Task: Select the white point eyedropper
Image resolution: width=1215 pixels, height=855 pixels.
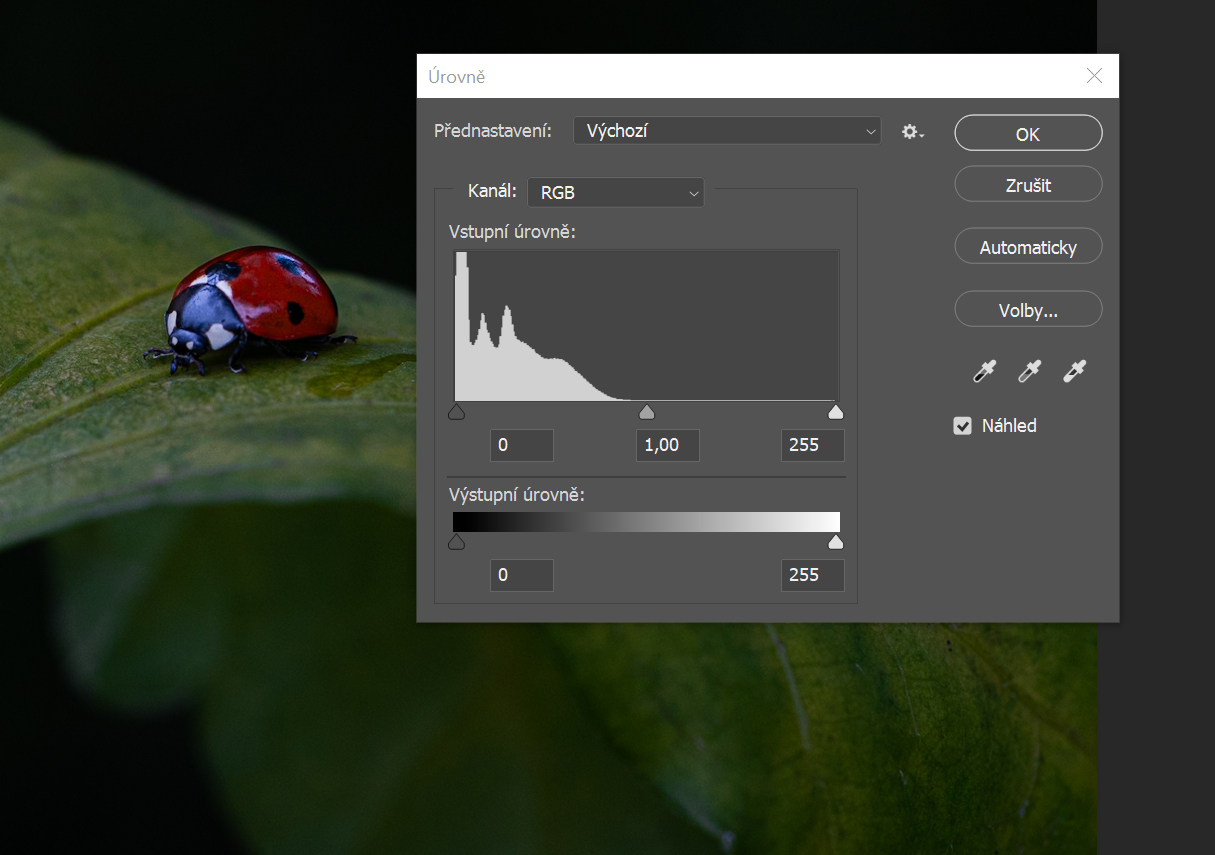Action: point(1074,372)
